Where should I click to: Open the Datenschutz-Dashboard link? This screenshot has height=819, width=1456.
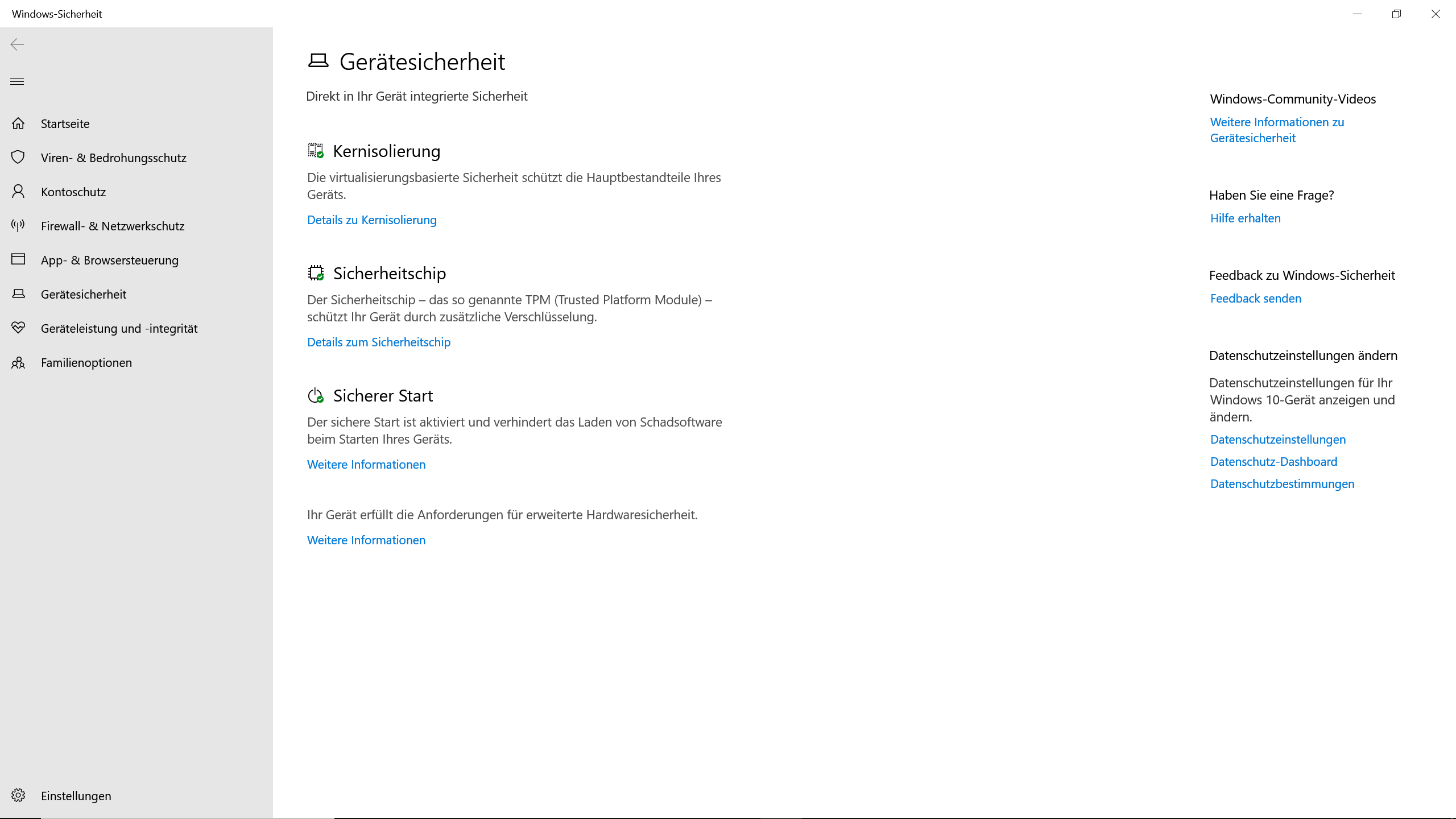click(1273, 462)
